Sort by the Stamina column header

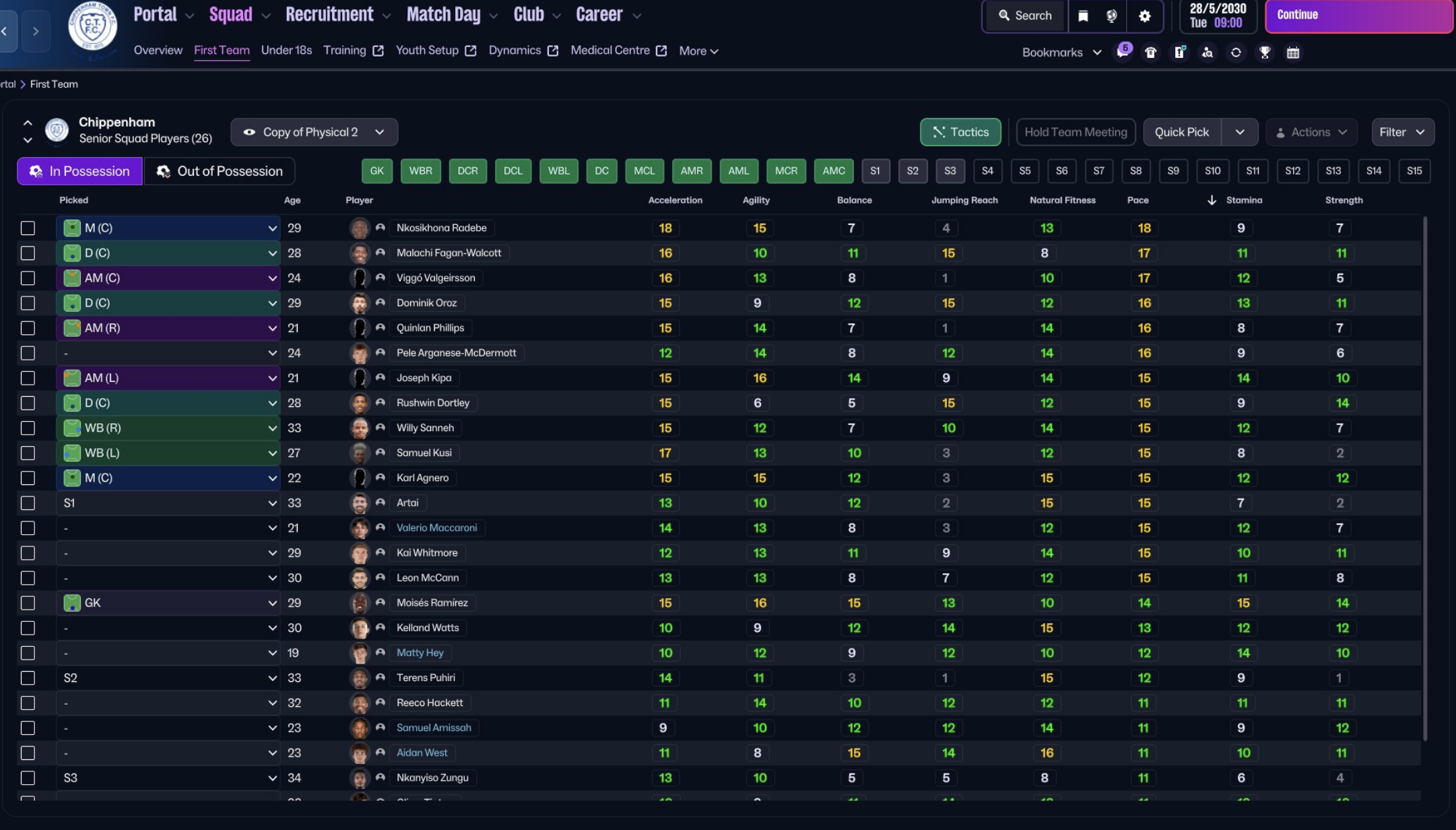point(1244,200)
